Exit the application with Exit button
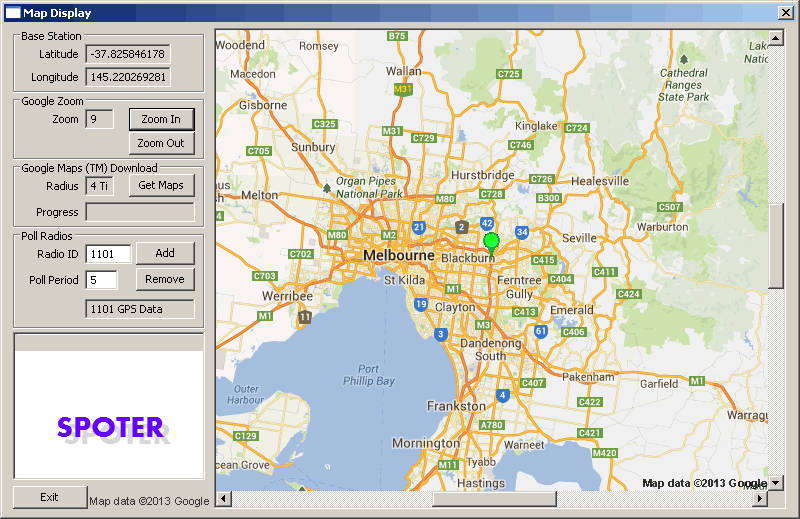Viewport: 800px width, 519px height. (49, 497)
